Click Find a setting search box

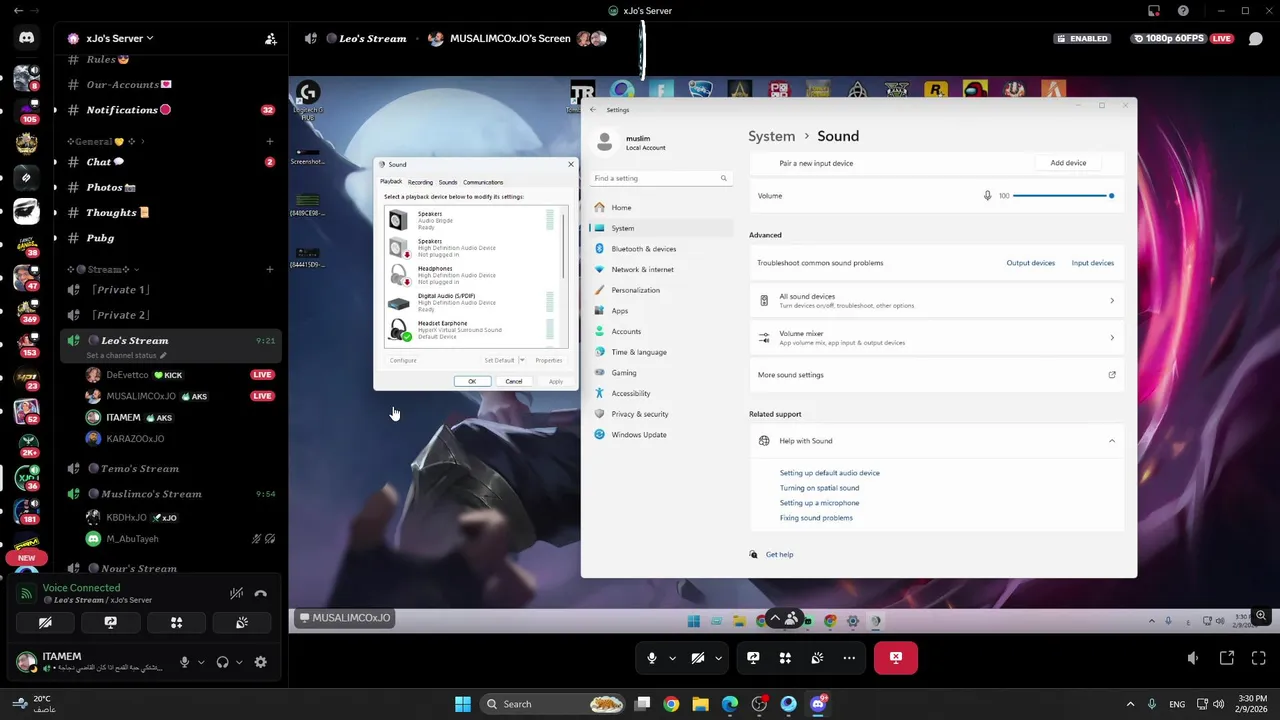(x=660, y=178)
